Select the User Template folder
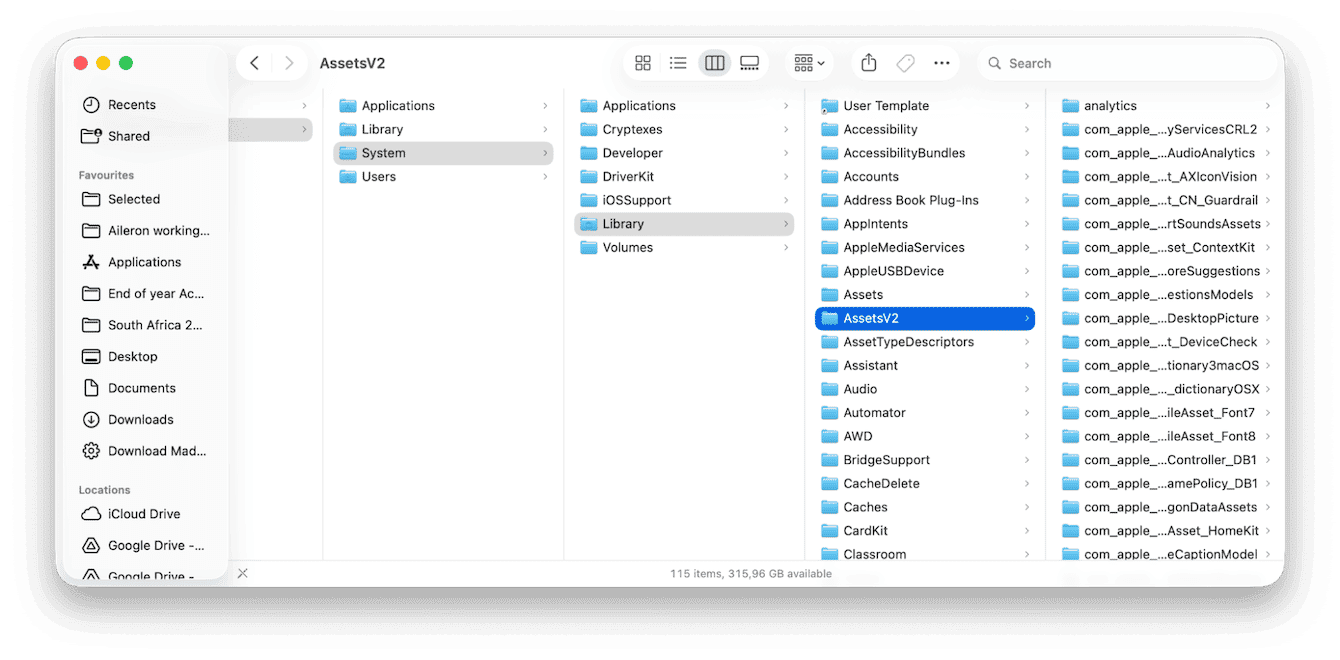The image size is (1340, 660). point(925,106)
